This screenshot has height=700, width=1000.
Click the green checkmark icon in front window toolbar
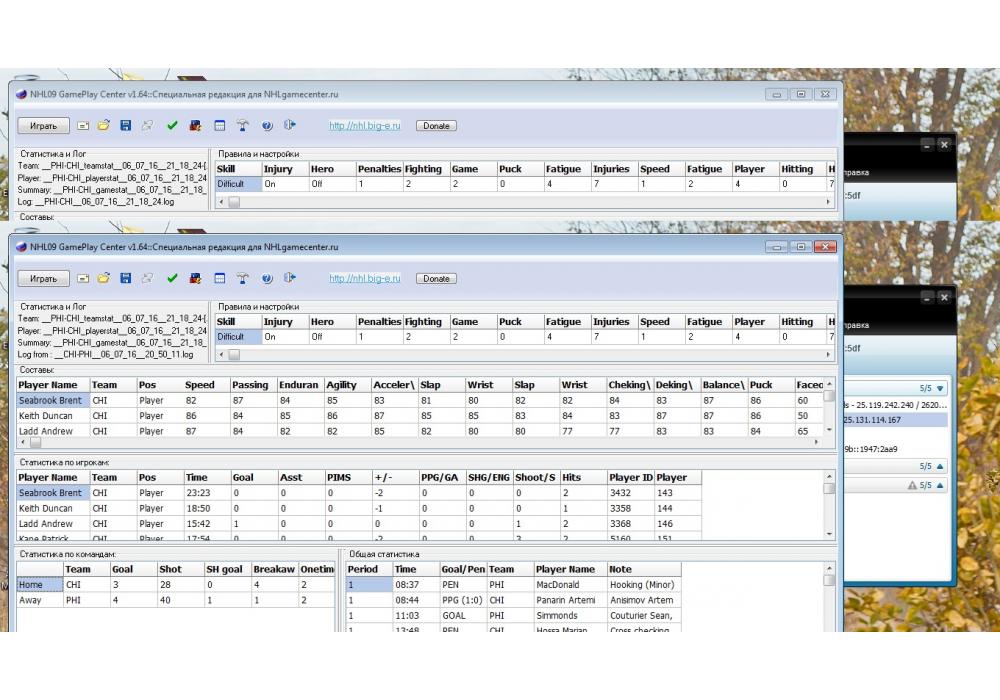click(172, 278)
